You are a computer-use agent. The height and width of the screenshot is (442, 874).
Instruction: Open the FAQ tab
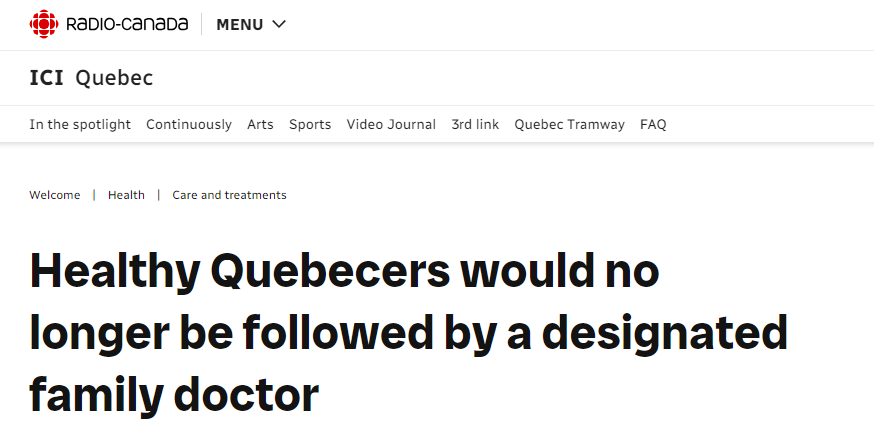pyautogui.click(x=653, y=125)
